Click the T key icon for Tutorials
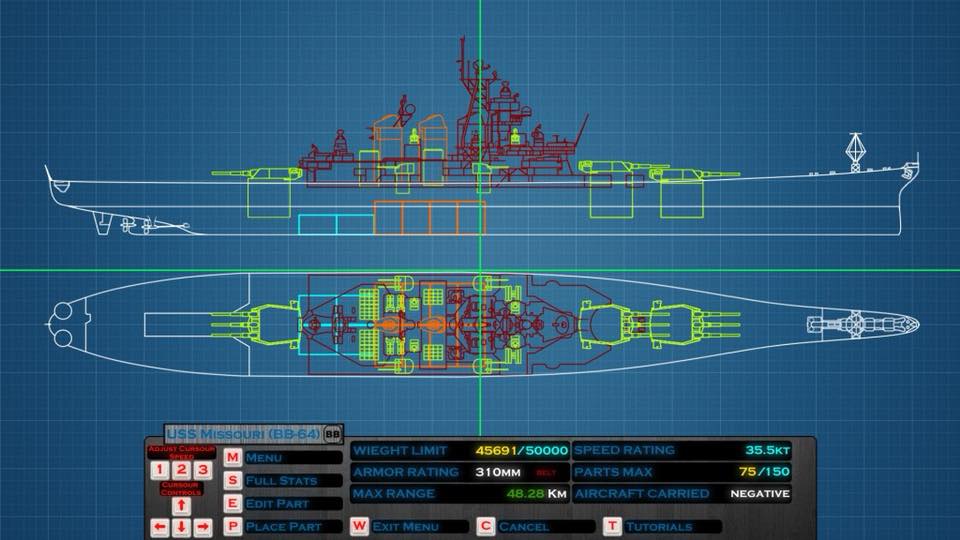The height and width of the screenshot is (540, 960). coord(612,526)
